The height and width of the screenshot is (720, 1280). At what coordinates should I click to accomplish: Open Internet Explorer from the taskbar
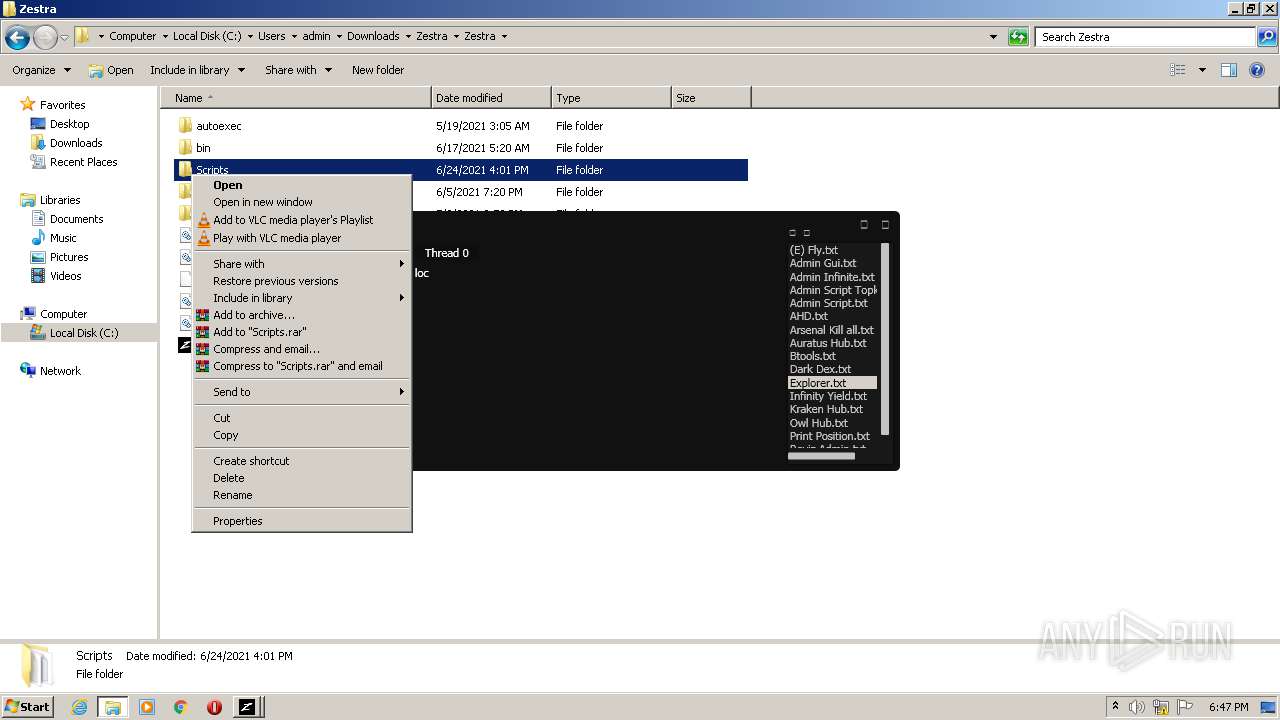coord(80,707)
